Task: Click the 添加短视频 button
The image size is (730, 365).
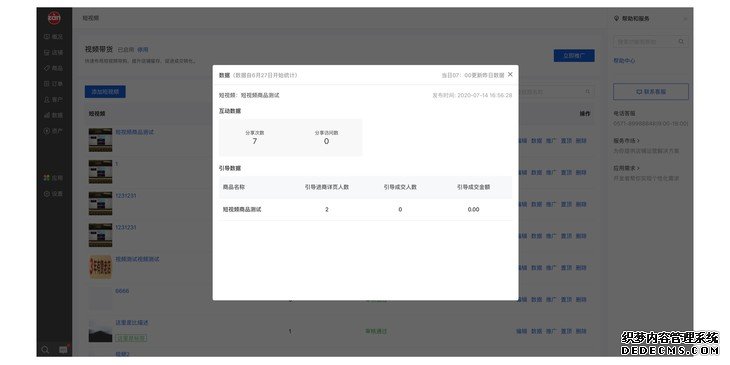Action: point(105,92)
